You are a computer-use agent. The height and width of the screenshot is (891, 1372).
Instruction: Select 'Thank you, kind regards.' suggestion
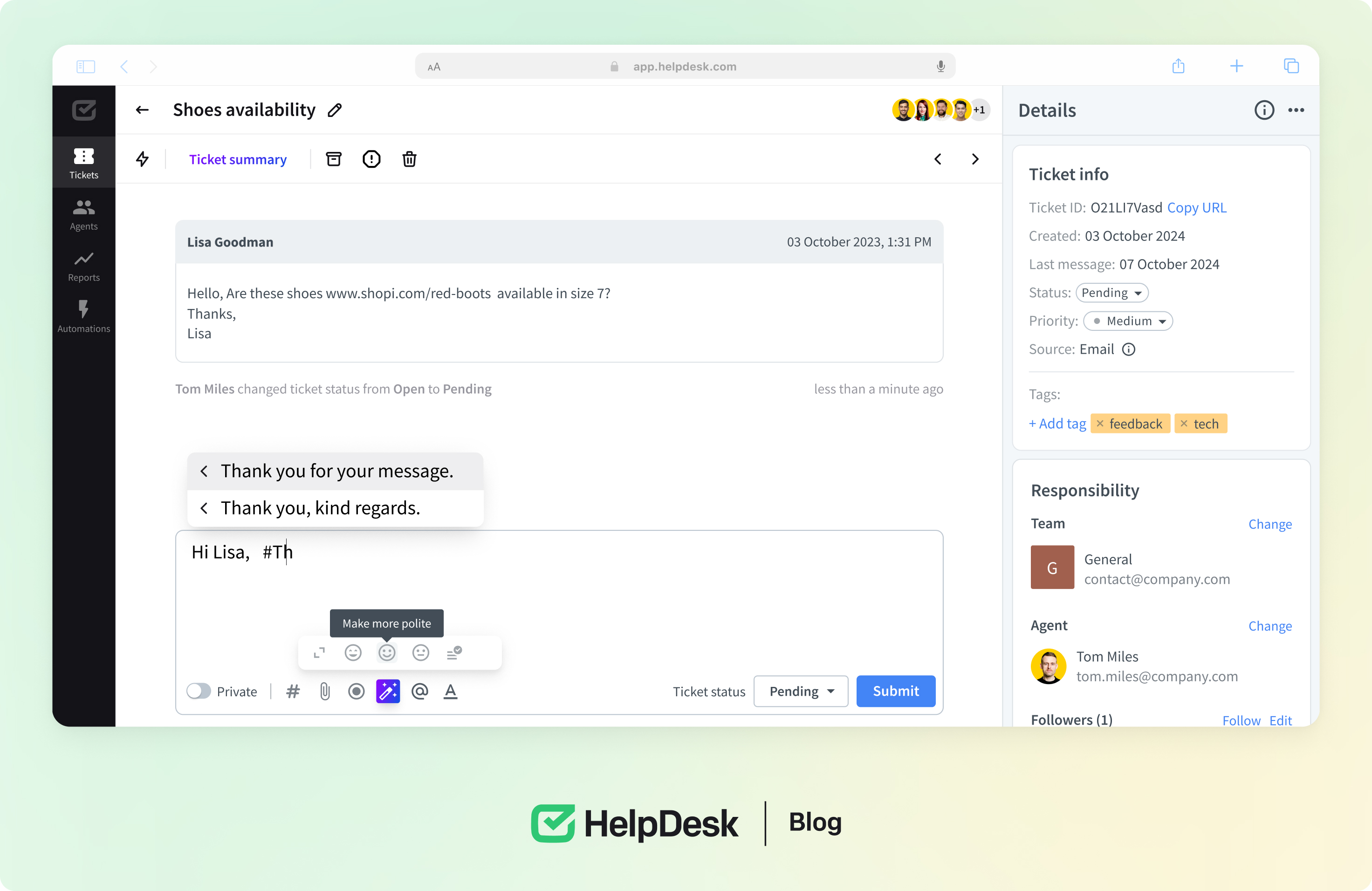tap(321, 508)
